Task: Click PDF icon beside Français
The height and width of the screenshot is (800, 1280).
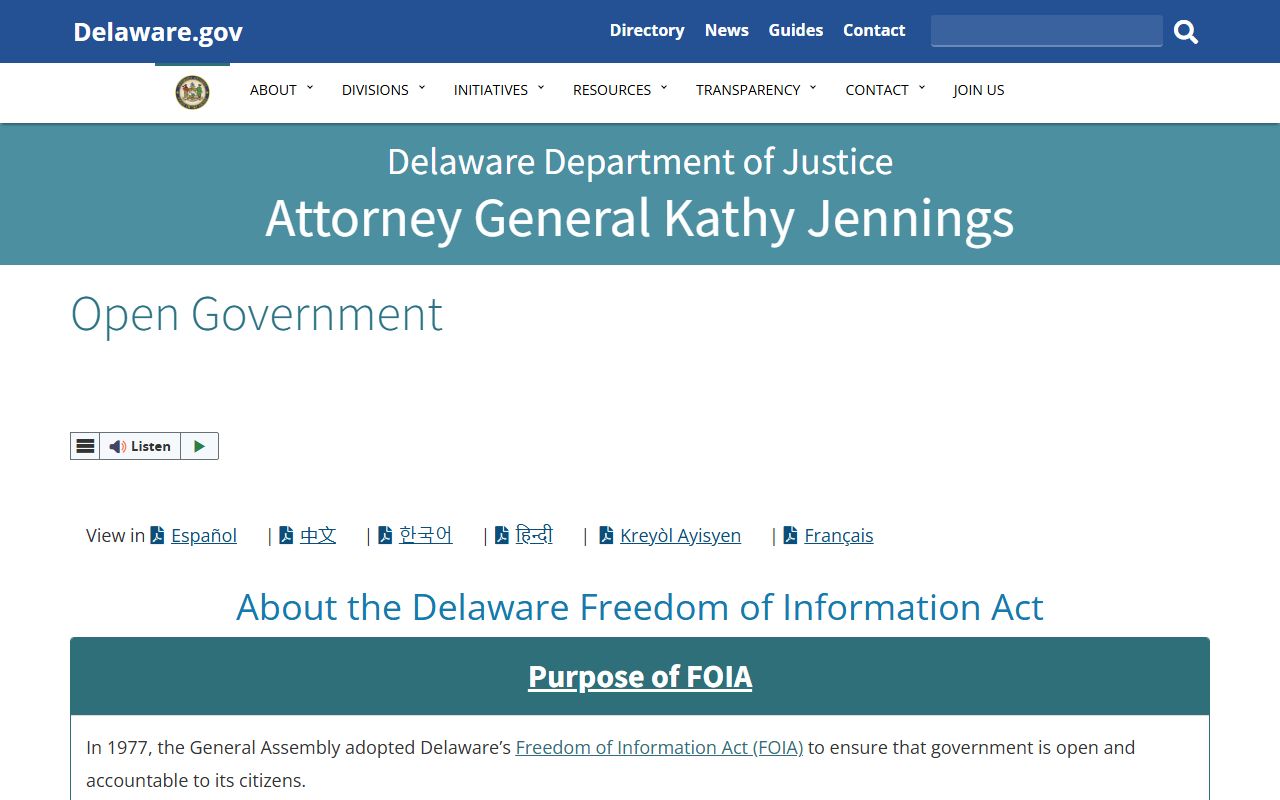Action: pyautogui.click(x=790, y=535)
